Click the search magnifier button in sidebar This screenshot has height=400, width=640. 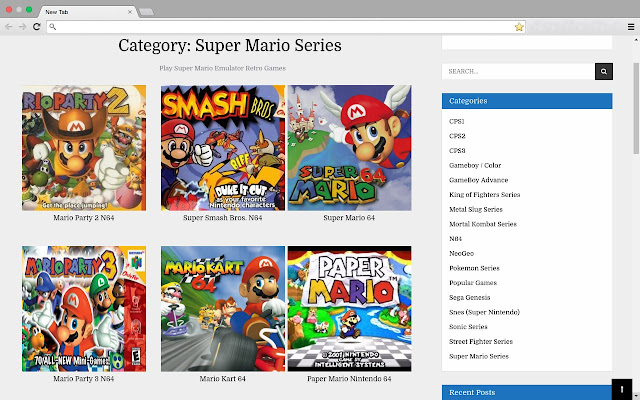coord(604,71)
